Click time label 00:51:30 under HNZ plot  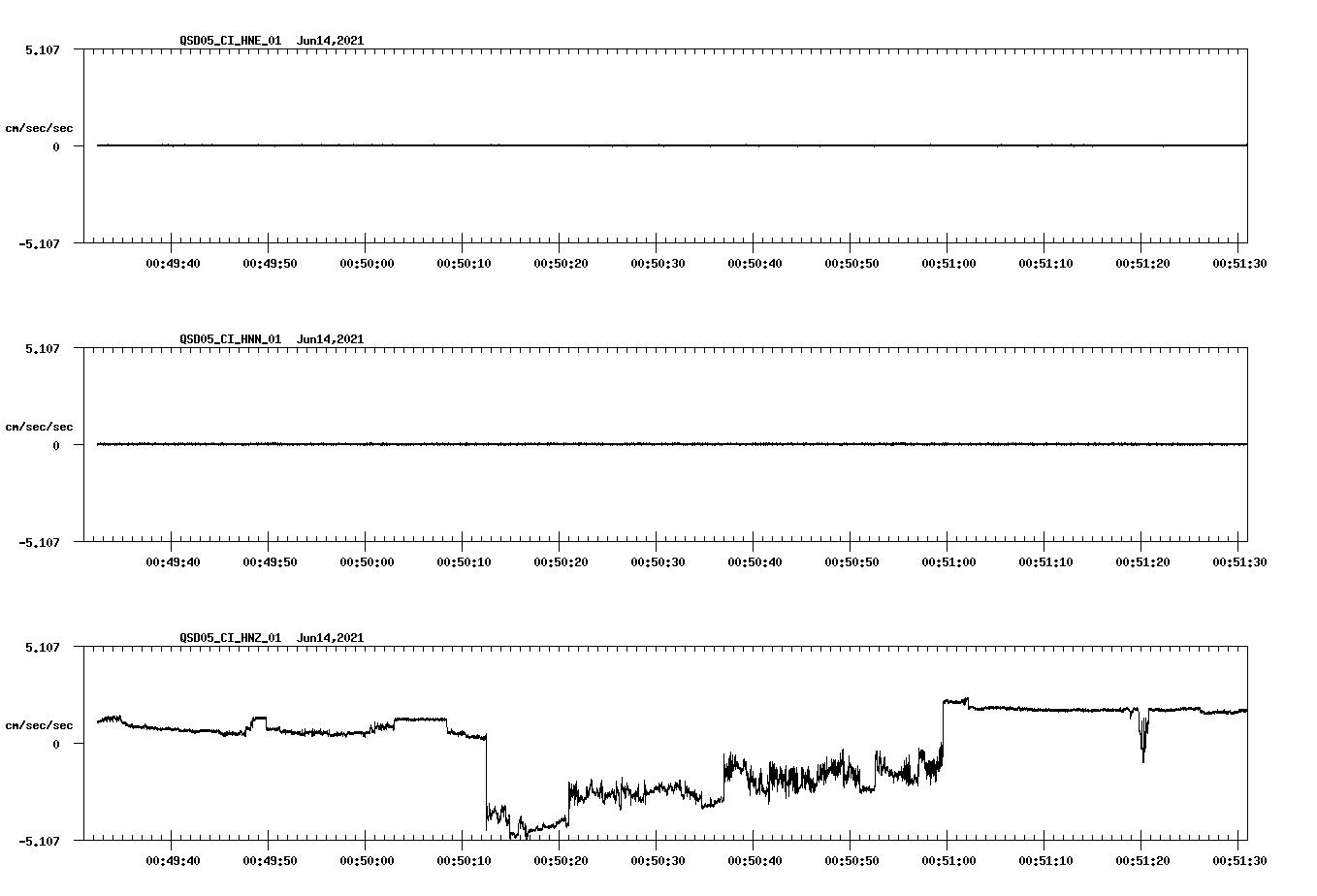click(1240, 860)
